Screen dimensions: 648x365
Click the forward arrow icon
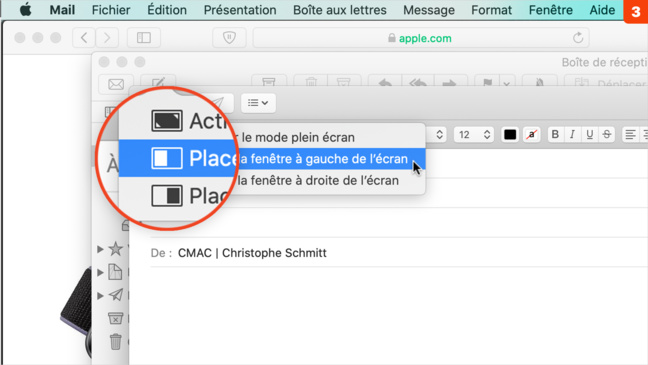pos(450,82)
